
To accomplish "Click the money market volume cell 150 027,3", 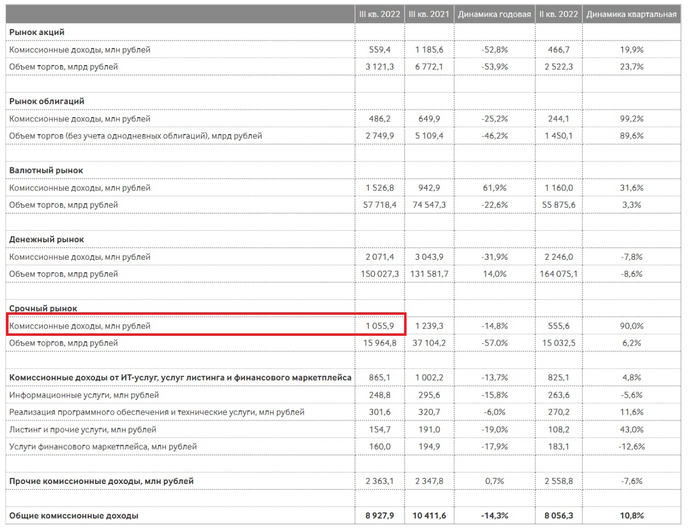I will tap(379, 273).
